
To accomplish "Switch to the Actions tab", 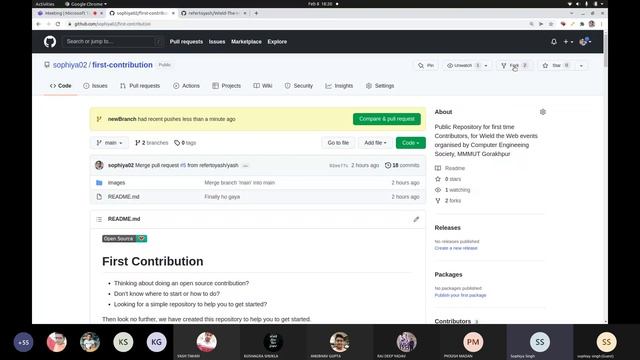I will tap(186, 86).
